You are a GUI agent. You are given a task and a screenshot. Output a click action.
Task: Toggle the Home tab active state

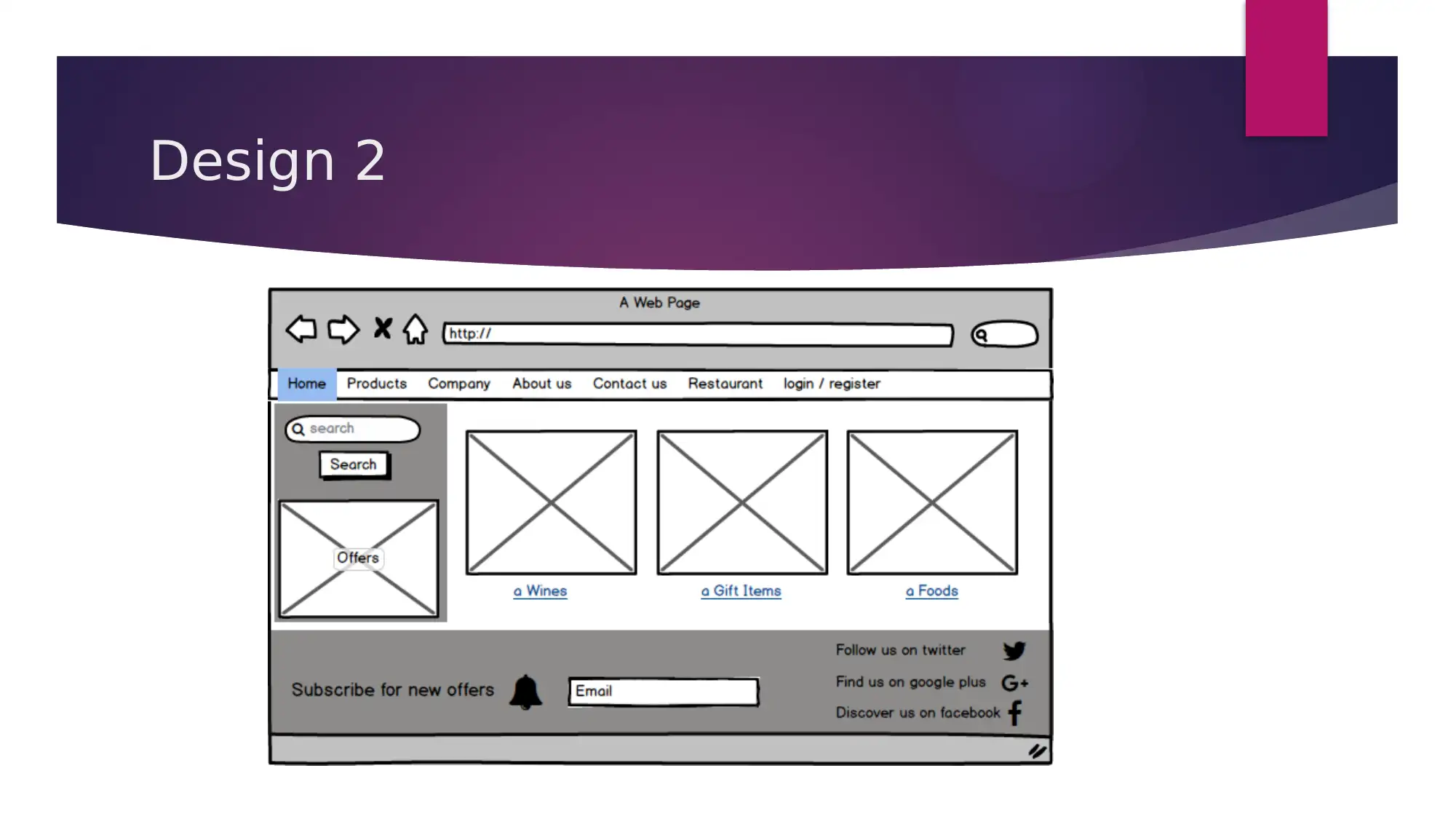point(306,383)
